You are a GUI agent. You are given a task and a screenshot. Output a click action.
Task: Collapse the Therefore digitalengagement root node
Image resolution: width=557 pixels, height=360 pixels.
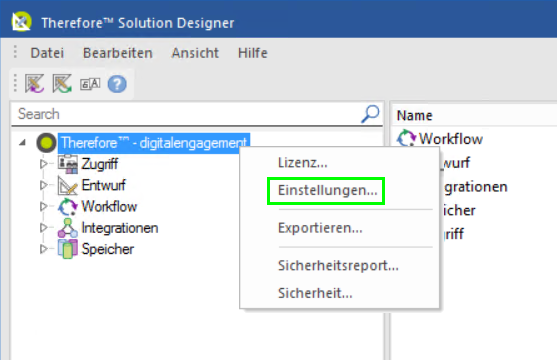pyautogui.click(x=22, y=143)
